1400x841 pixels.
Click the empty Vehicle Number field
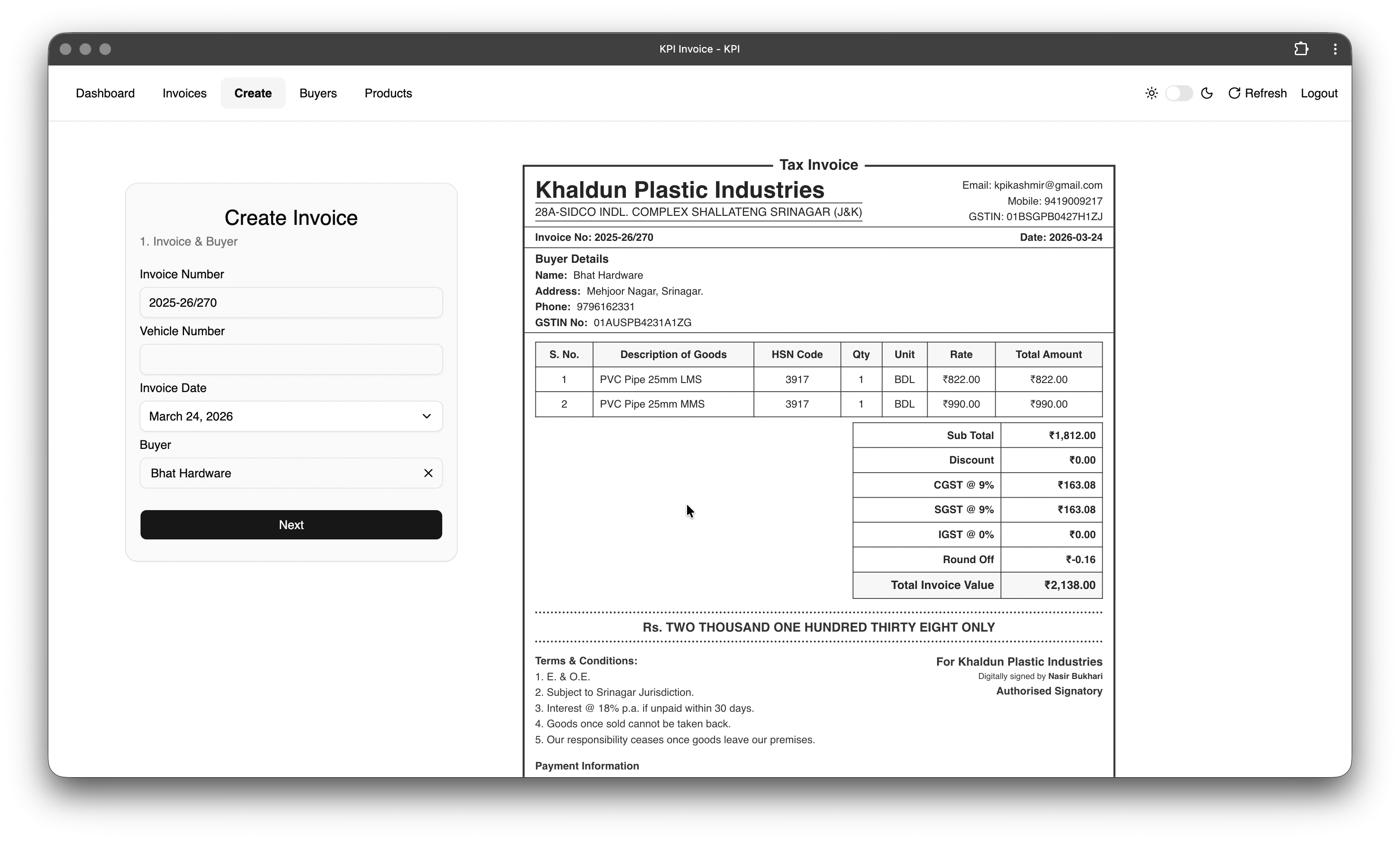(x=291, y=359)
